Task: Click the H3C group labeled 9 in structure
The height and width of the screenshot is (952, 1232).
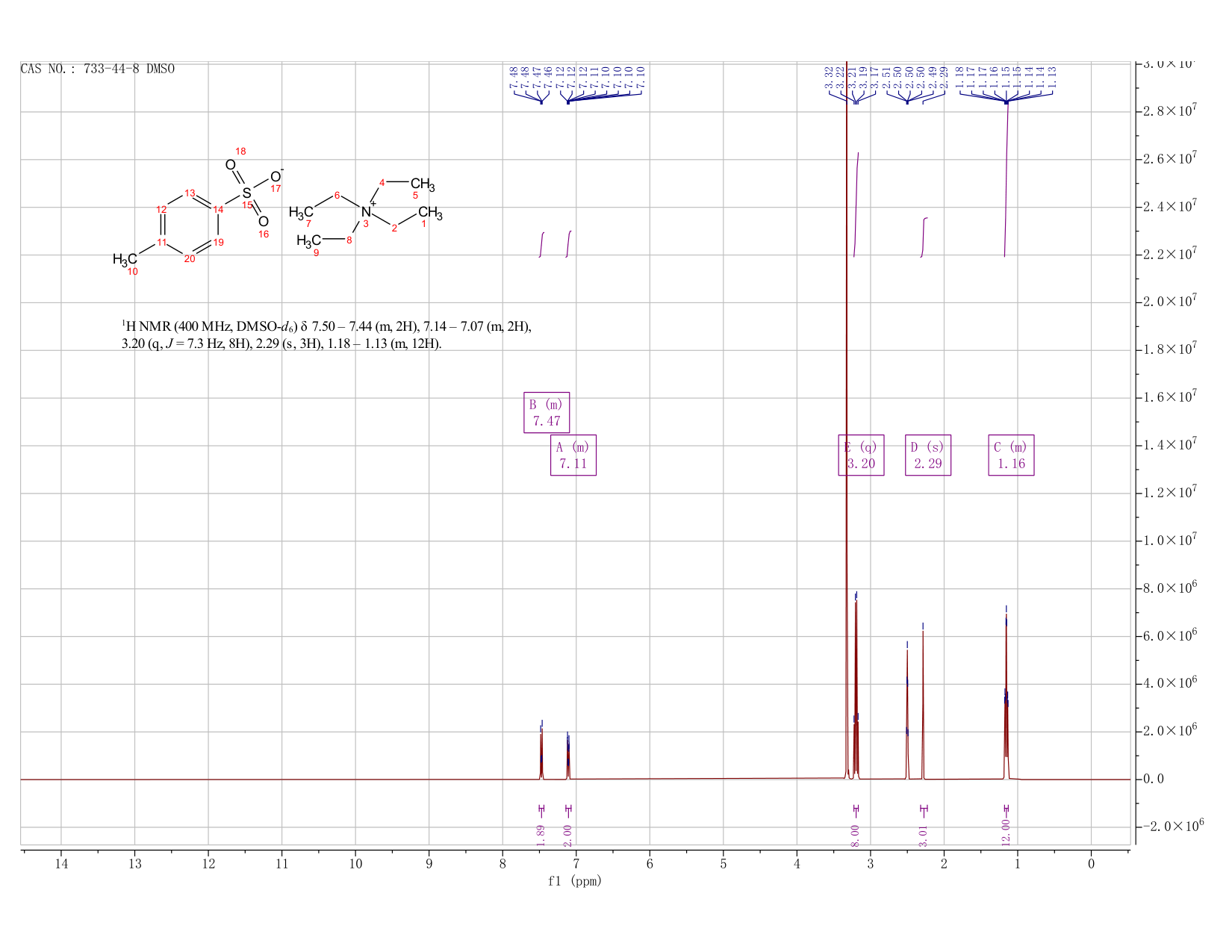Action: click(x=309, y=240)
